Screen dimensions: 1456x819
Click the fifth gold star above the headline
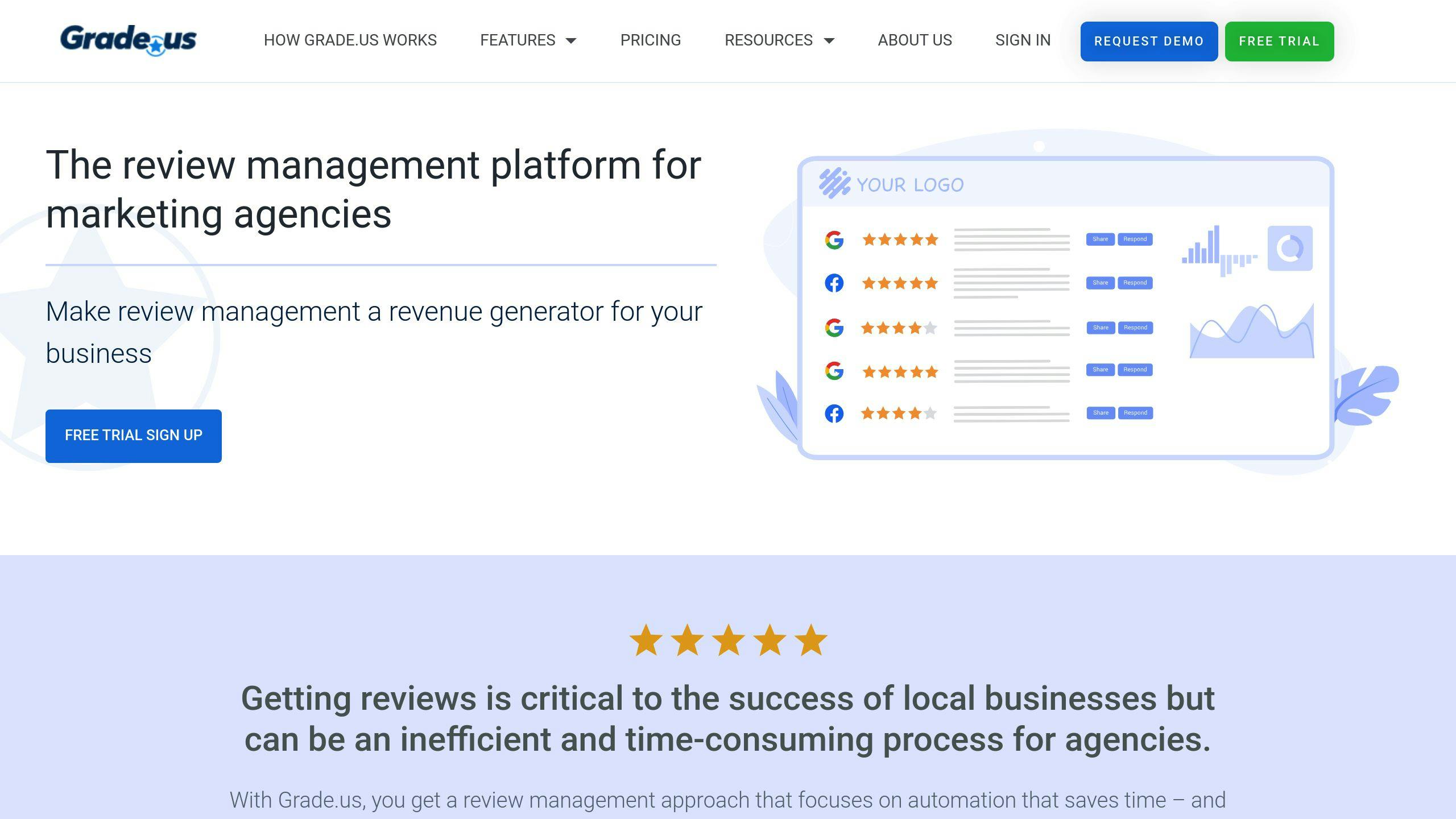(x=810, y=640)
